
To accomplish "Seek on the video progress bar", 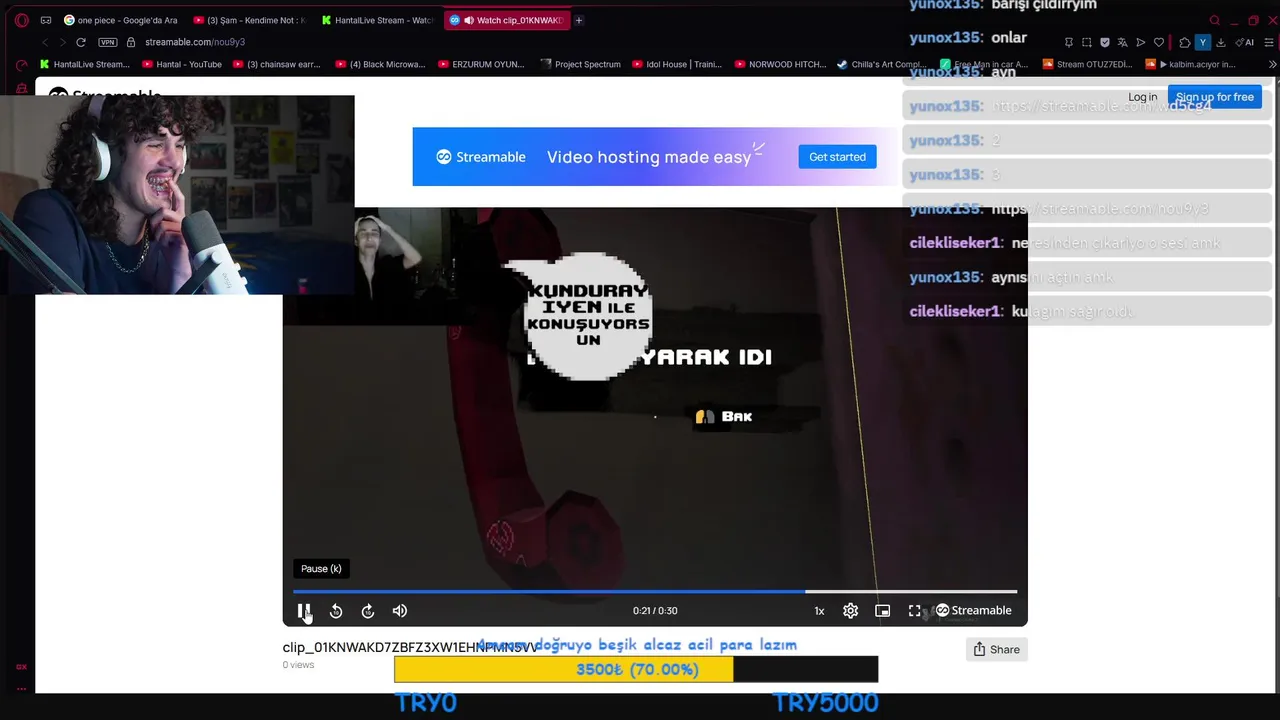I will click(x=655, y=592).
